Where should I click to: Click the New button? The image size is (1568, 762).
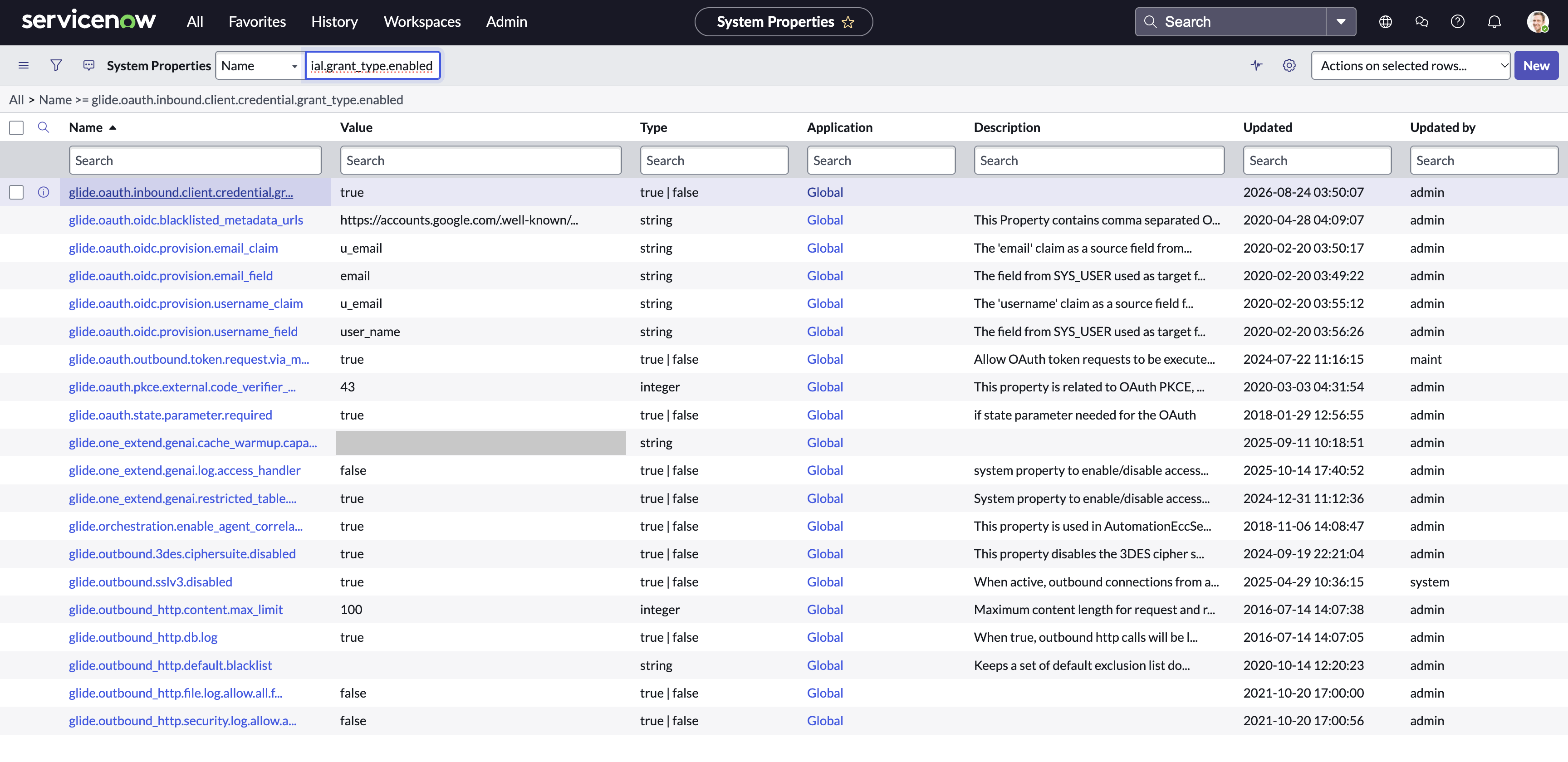[x=1536, y=65]
